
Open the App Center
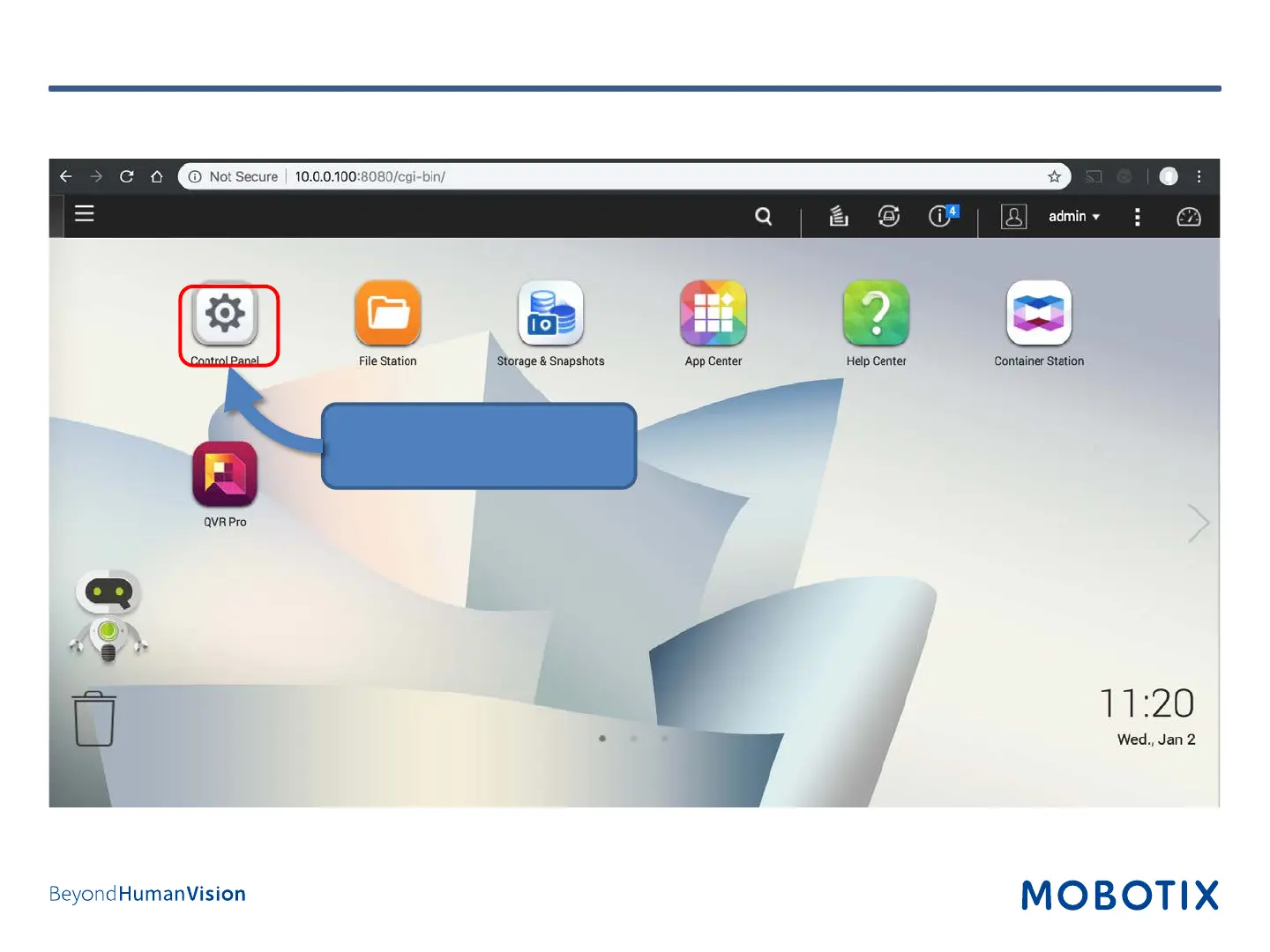(713, 314)
